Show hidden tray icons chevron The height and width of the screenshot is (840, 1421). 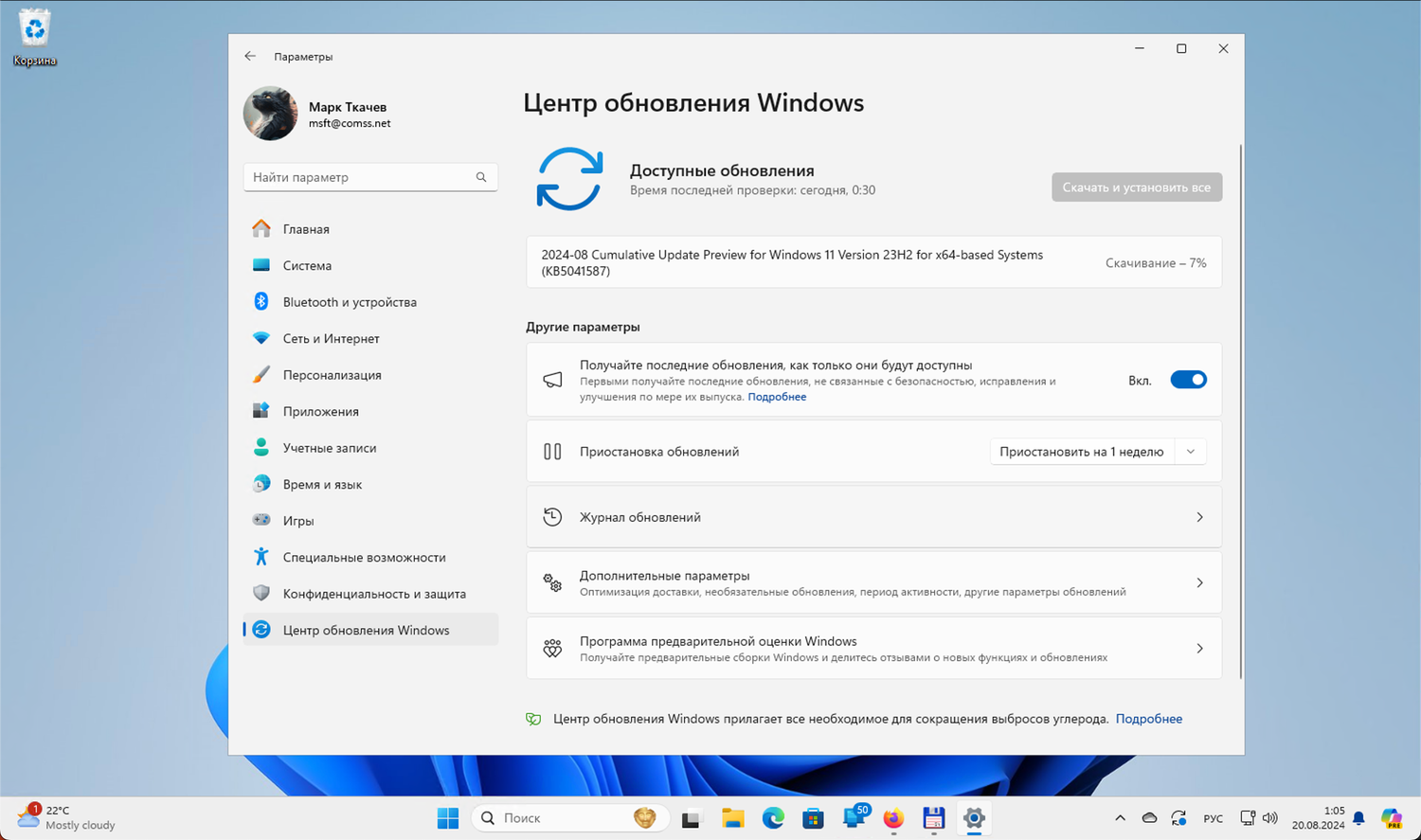coord(1120,818)
